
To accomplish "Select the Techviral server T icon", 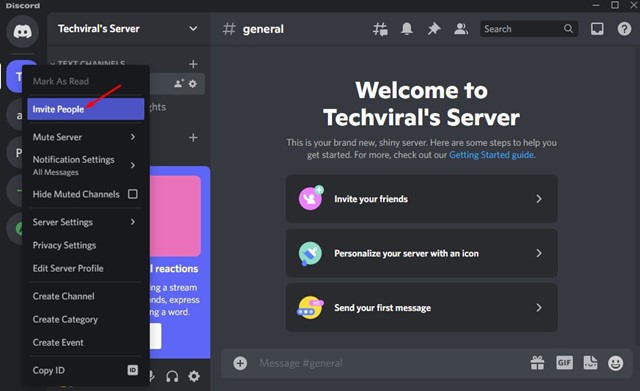I will point(15,76).
